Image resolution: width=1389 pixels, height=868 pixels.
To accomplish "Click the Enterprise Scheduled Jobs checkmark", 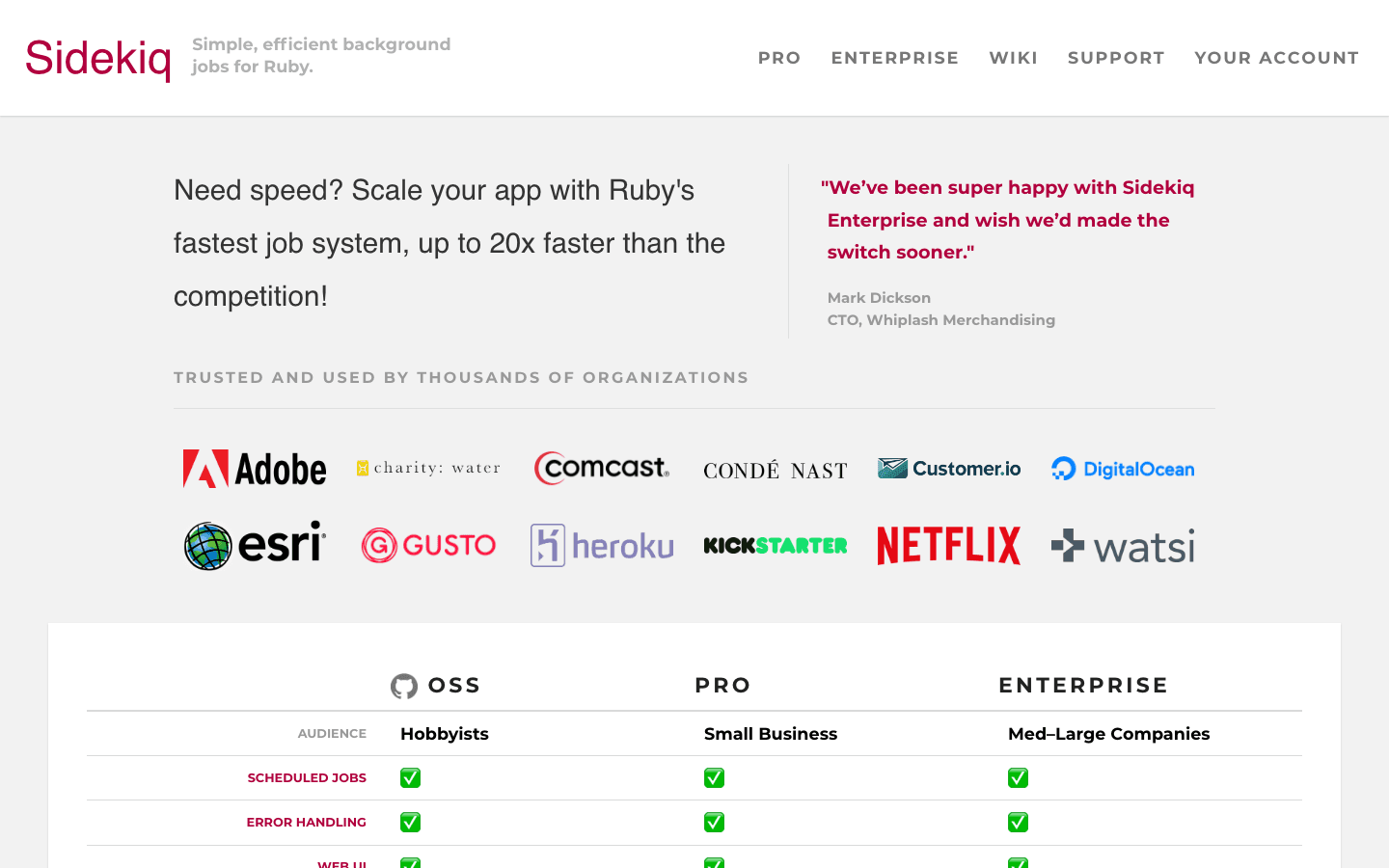I will tap(1018, 778).
